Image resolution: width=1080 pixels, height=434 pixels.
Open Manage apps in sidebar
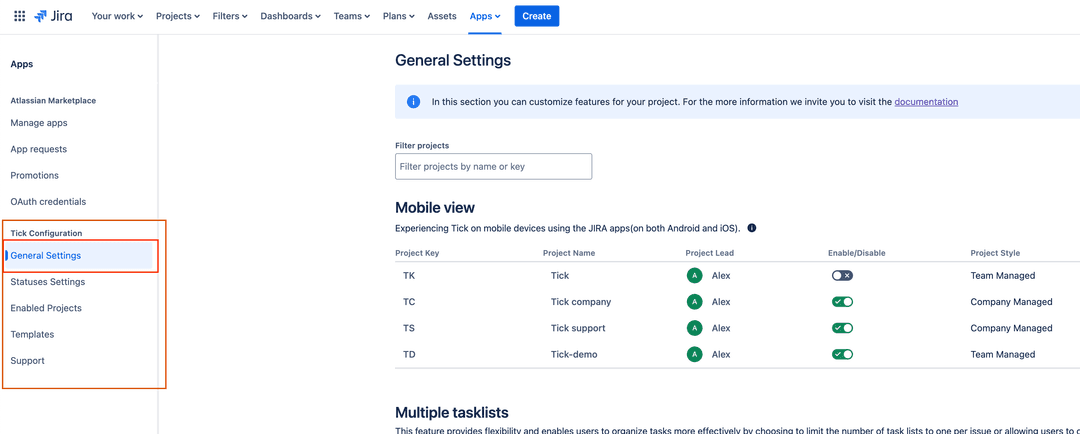click(39, 123)
